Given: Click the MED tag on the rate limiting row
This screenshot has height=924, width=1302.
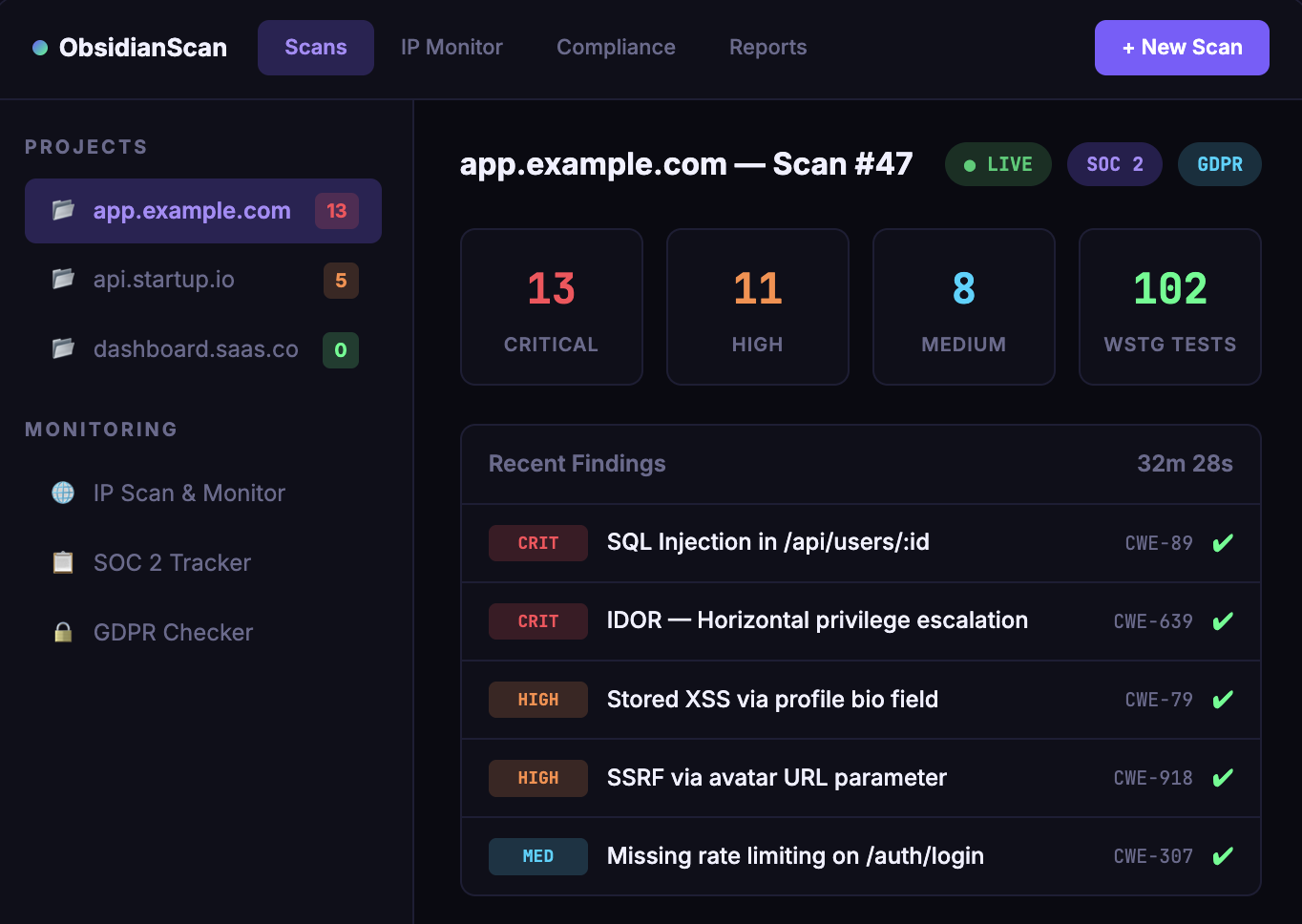Looking at the screenshot, I should pos(538,856).
